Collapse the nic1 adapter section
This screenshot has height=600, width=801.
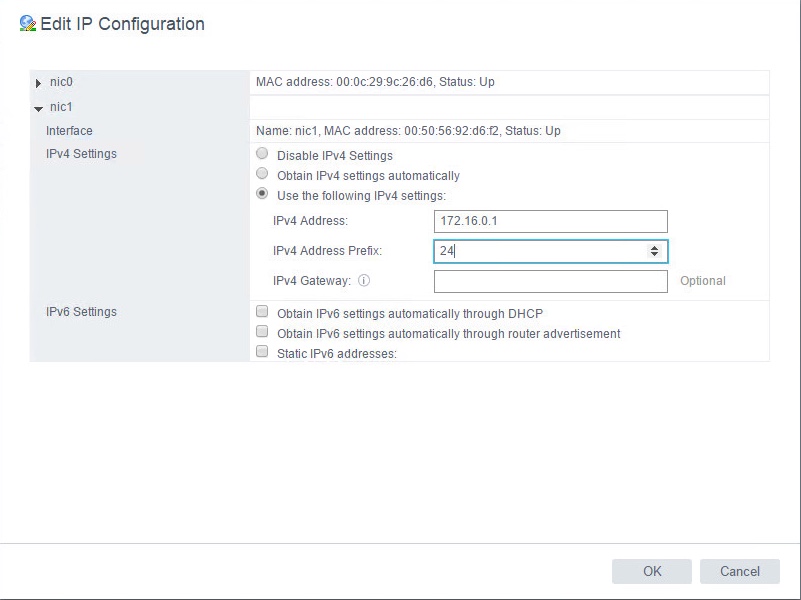(x=38, y=108)
